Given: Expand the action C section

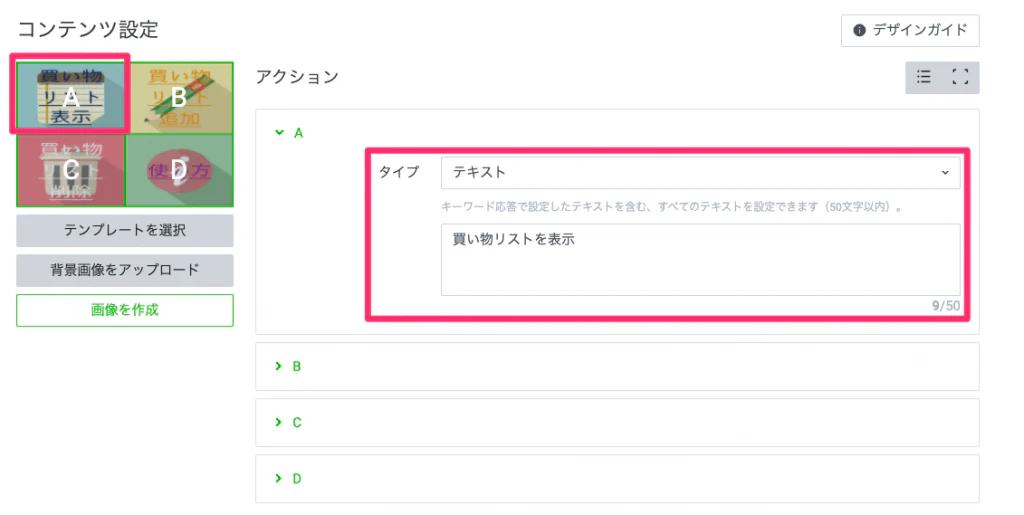Looking at the screenshot, I should pos(279,422).
